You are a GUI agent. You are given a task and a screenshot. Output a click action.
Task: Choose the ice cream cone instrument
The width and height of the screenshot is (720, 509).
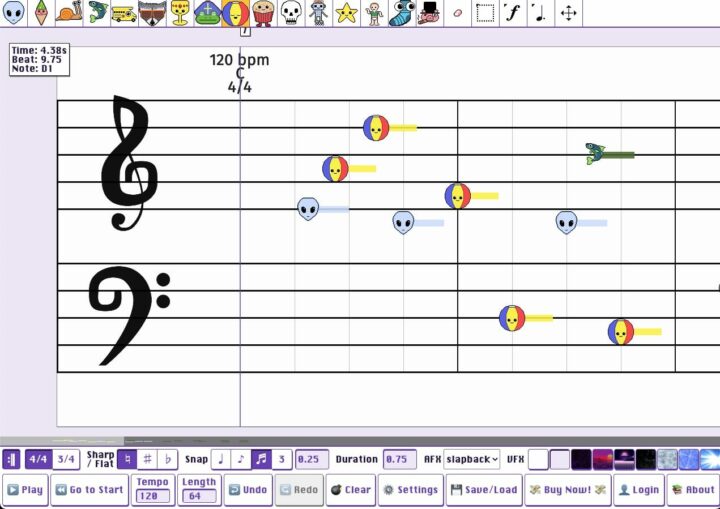41,13
